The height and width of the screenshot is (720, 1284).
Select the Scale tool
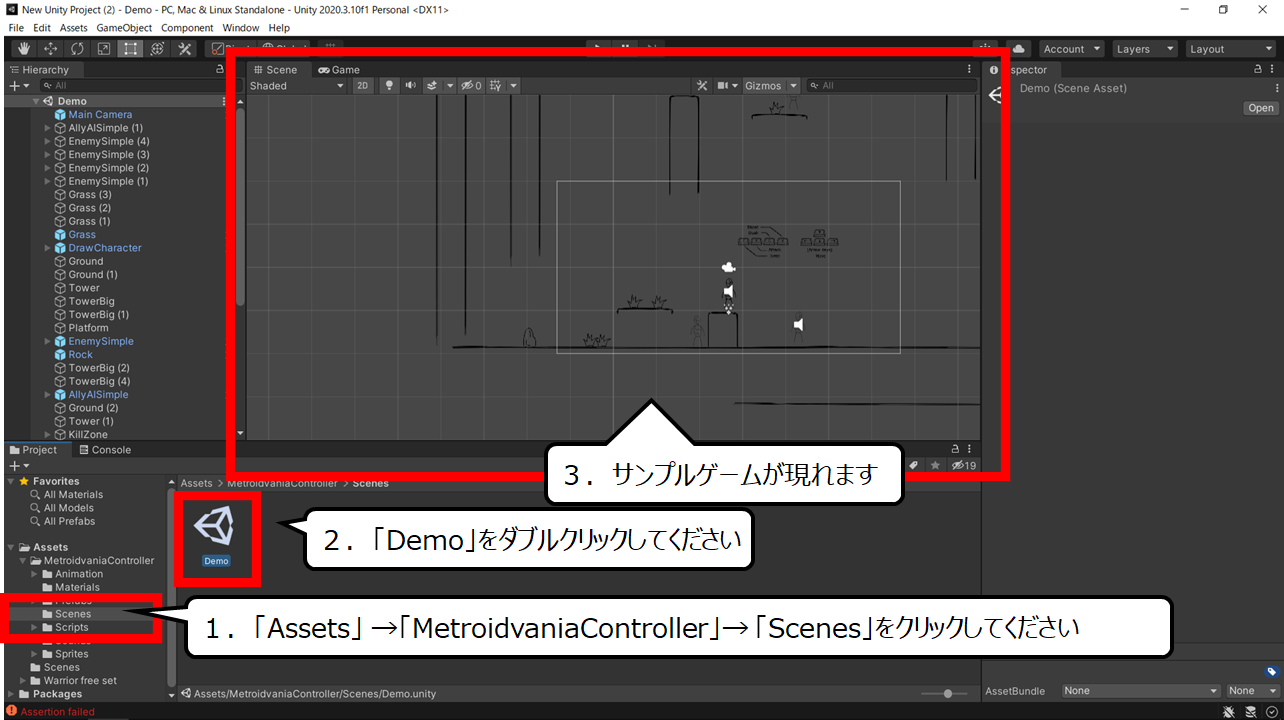point(104,49)
